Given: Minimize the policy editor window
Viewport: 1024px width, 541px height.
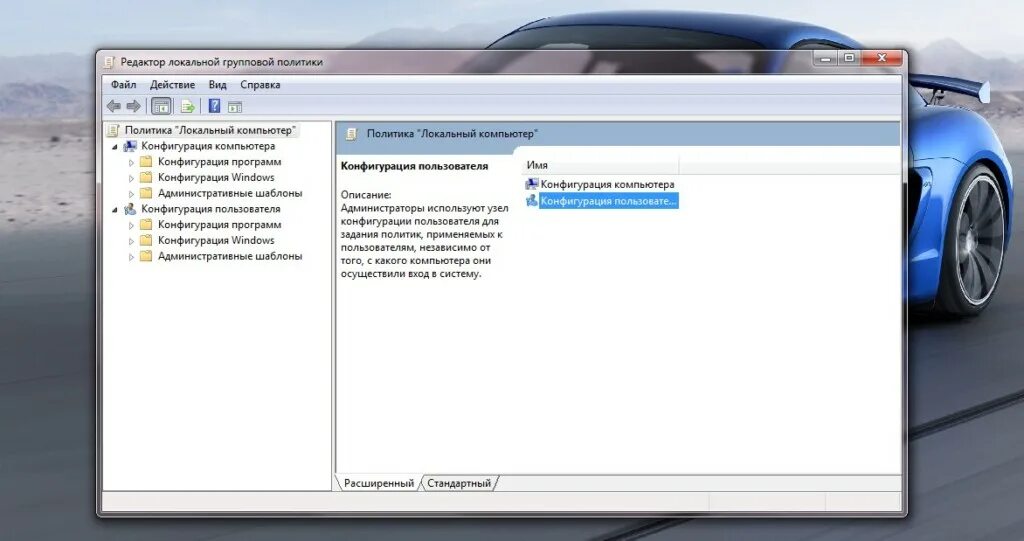Looking at the screenshot, I should [x=826, y=59].
